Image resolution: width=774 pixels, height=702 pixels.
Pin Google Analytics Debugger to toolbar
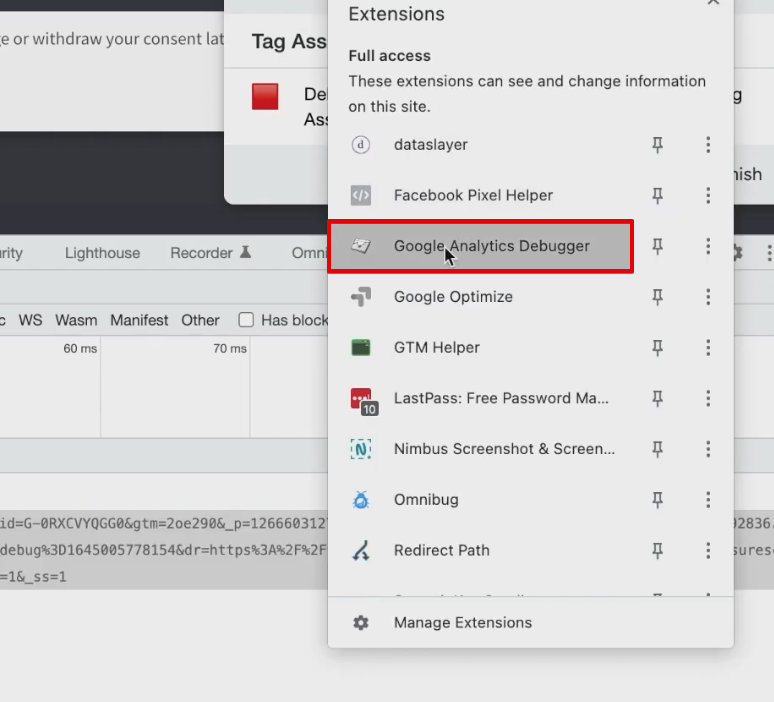pyautogui.click(x=658, y=246)
